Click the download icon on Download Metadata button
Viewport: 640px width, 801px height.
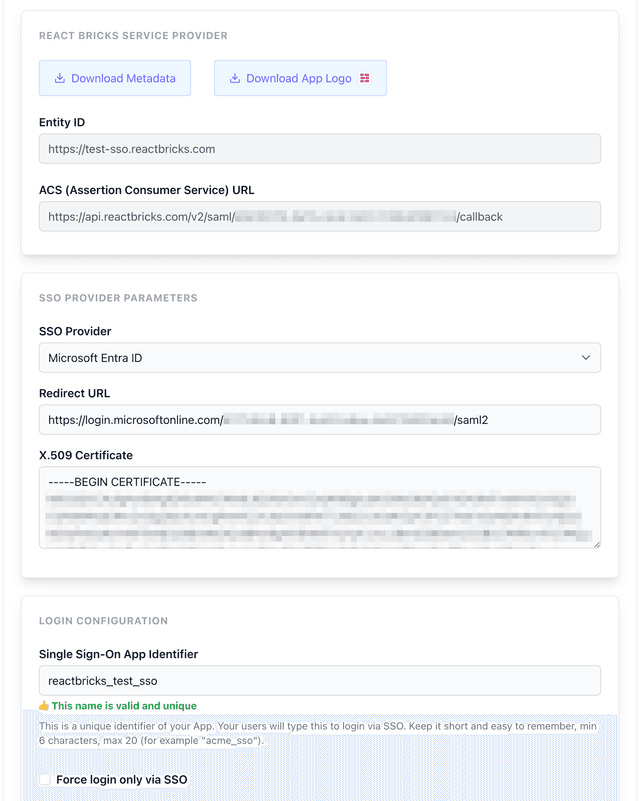tap(58, 78)
